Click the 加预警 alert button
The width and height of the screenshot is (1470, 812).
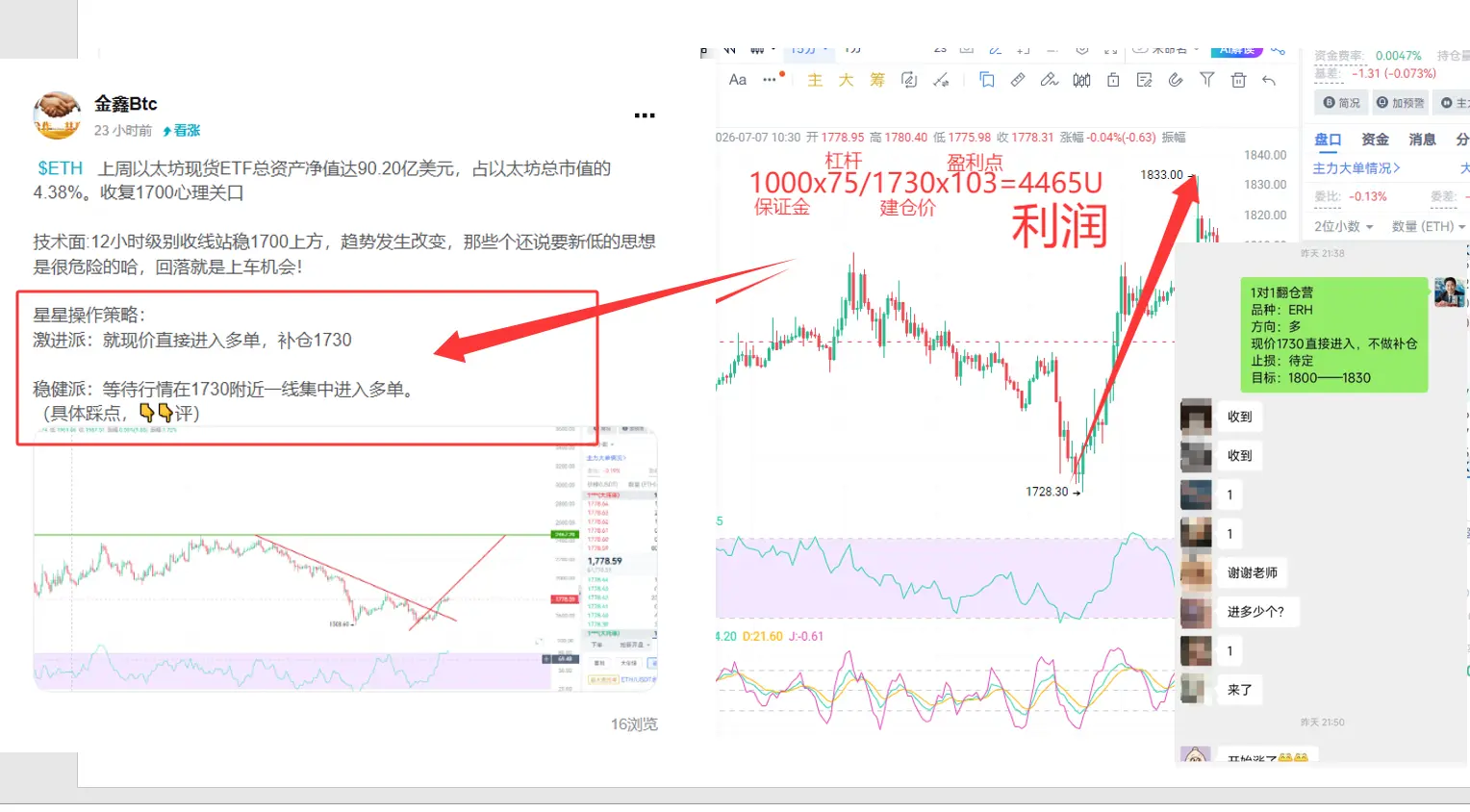(x=1400, y=103)
